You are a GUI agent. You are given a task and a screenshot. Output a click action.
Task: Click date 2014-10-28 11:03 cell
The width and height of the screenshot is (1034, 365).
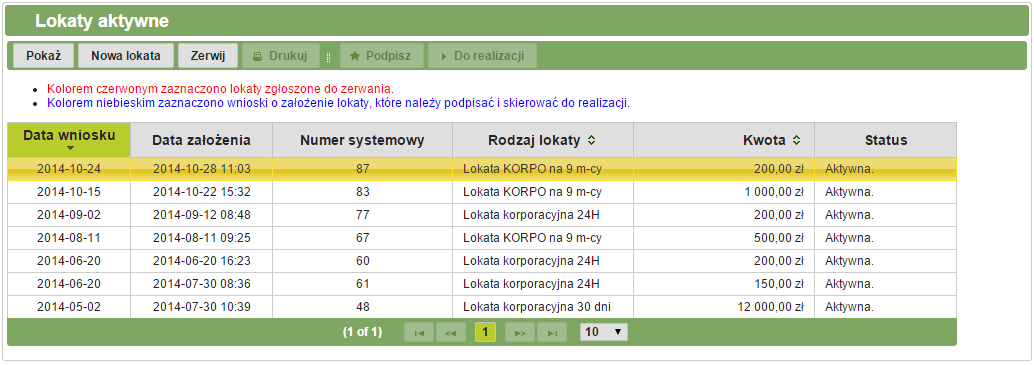201,169
